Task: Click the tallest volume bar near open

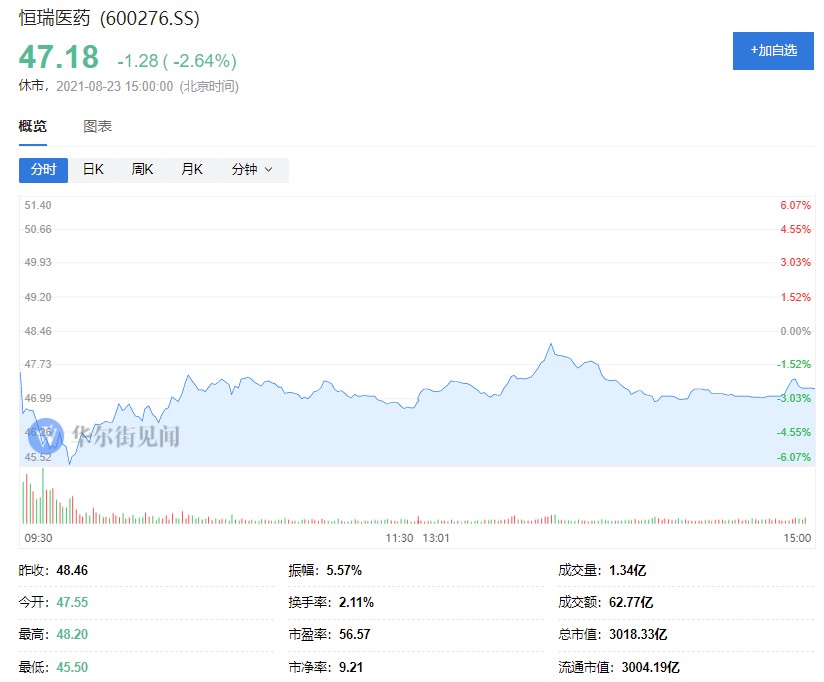Action: [43, 495]
